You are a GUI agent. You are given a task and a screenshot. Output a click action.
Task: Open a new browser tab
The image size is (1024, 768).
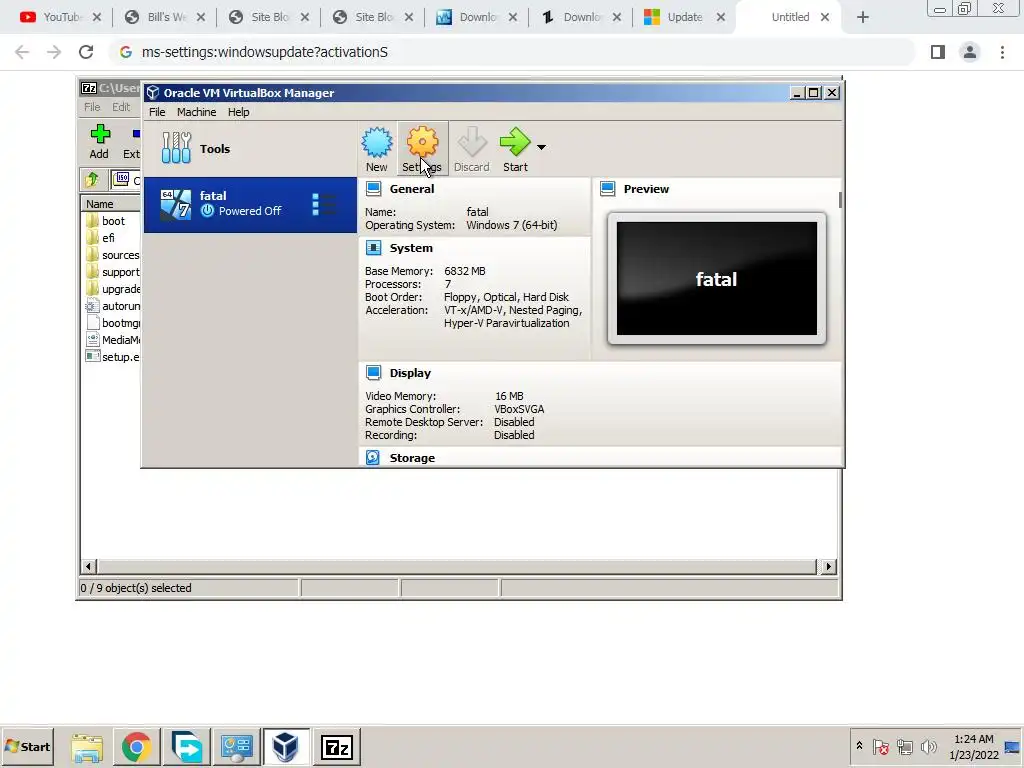[863, 17]
